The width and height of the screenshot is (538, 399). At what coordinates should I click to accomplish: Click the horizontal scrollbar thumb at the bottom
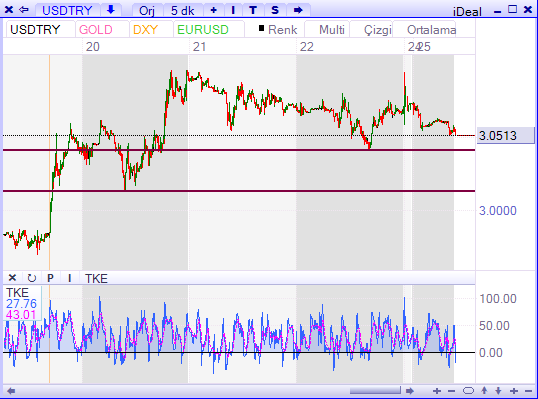coord(375,391)
